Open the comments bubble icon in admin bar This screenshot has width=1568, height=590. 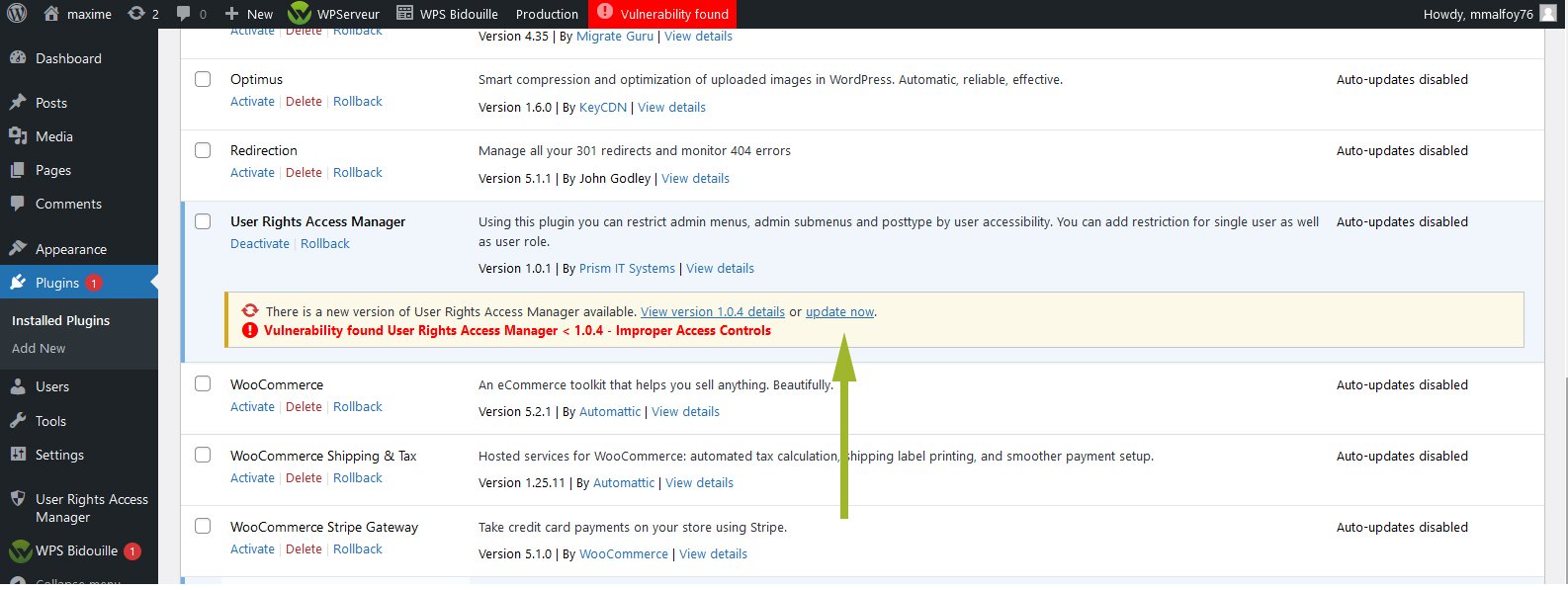pos(183,14)
